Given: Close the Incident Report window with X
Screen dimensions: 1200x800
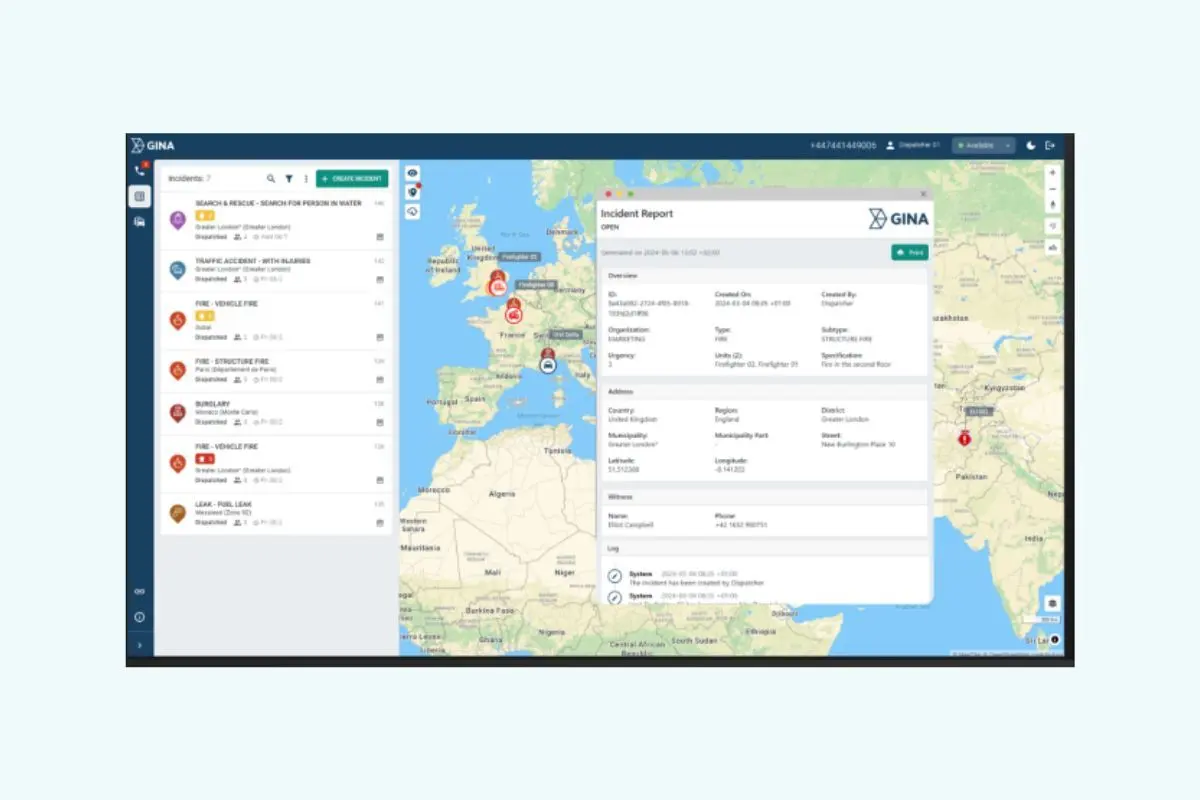Looking at the screenshot, I should tap(923, 193).
